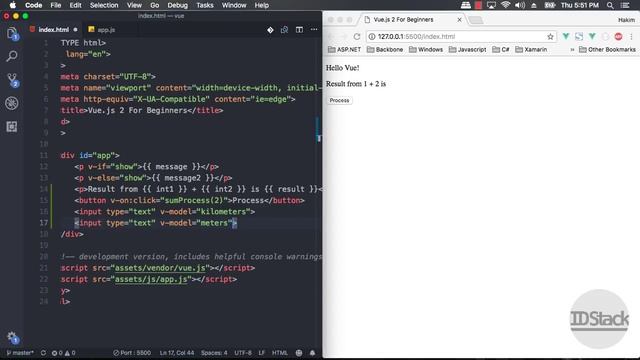
Task: Click the errors and warnings status bar item
Action: (64, 353)
